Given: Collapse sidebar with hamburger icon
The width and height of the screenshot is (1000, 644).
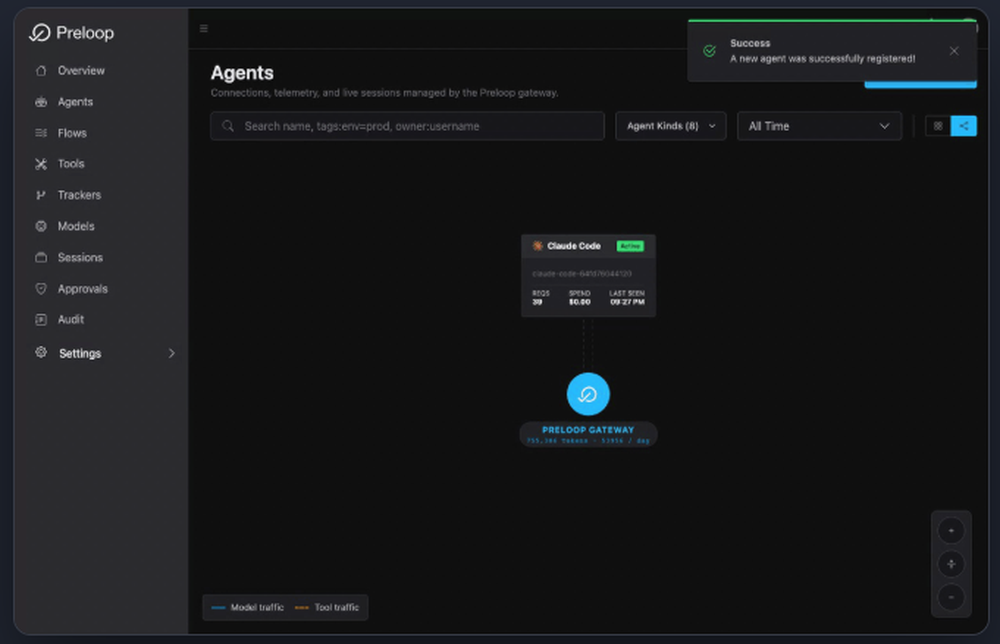Looking at the screenshot, I should [x=204, y=28].
